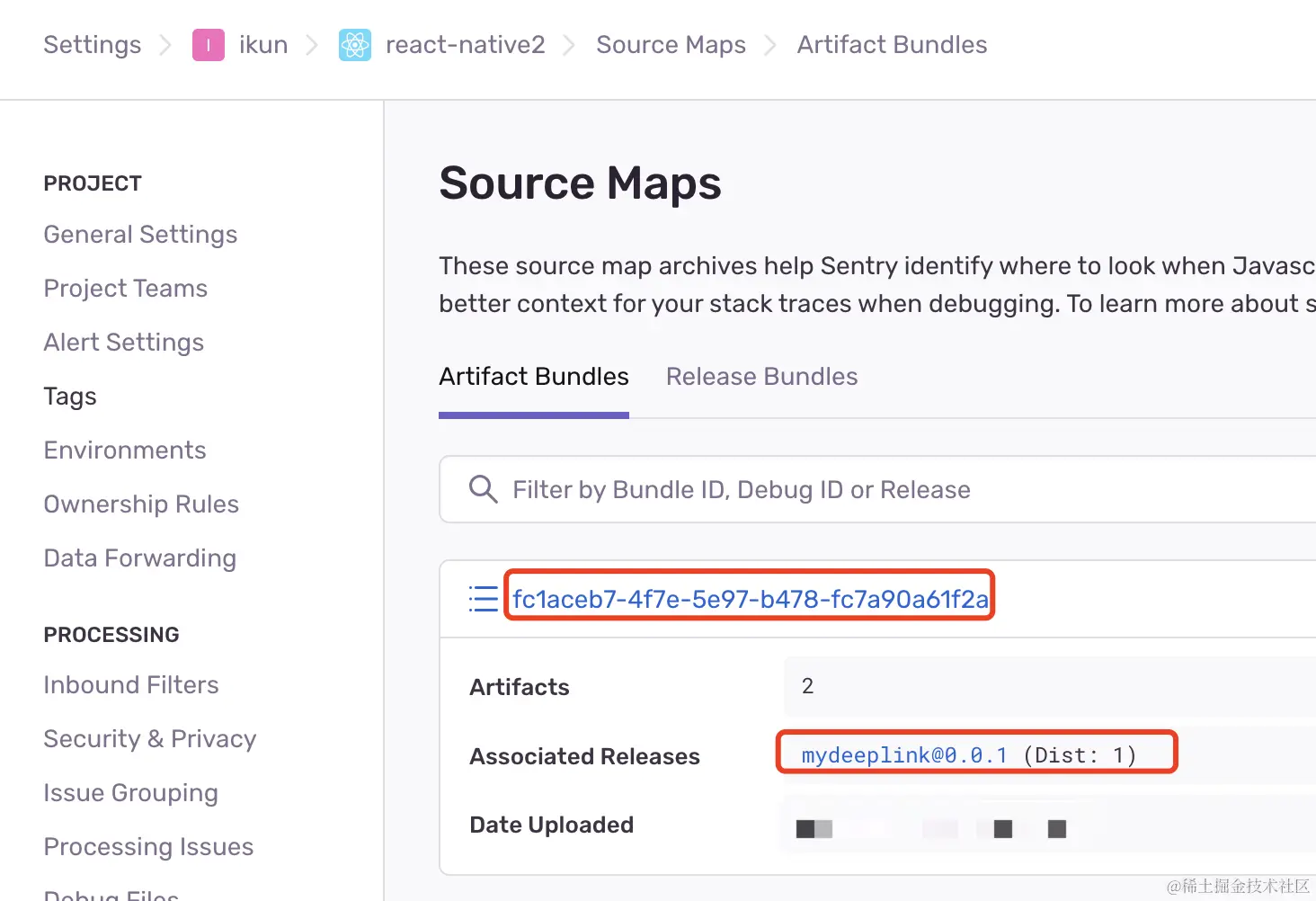Open mydeeplink@0.0.1 associated release link

tap(904, 755)
